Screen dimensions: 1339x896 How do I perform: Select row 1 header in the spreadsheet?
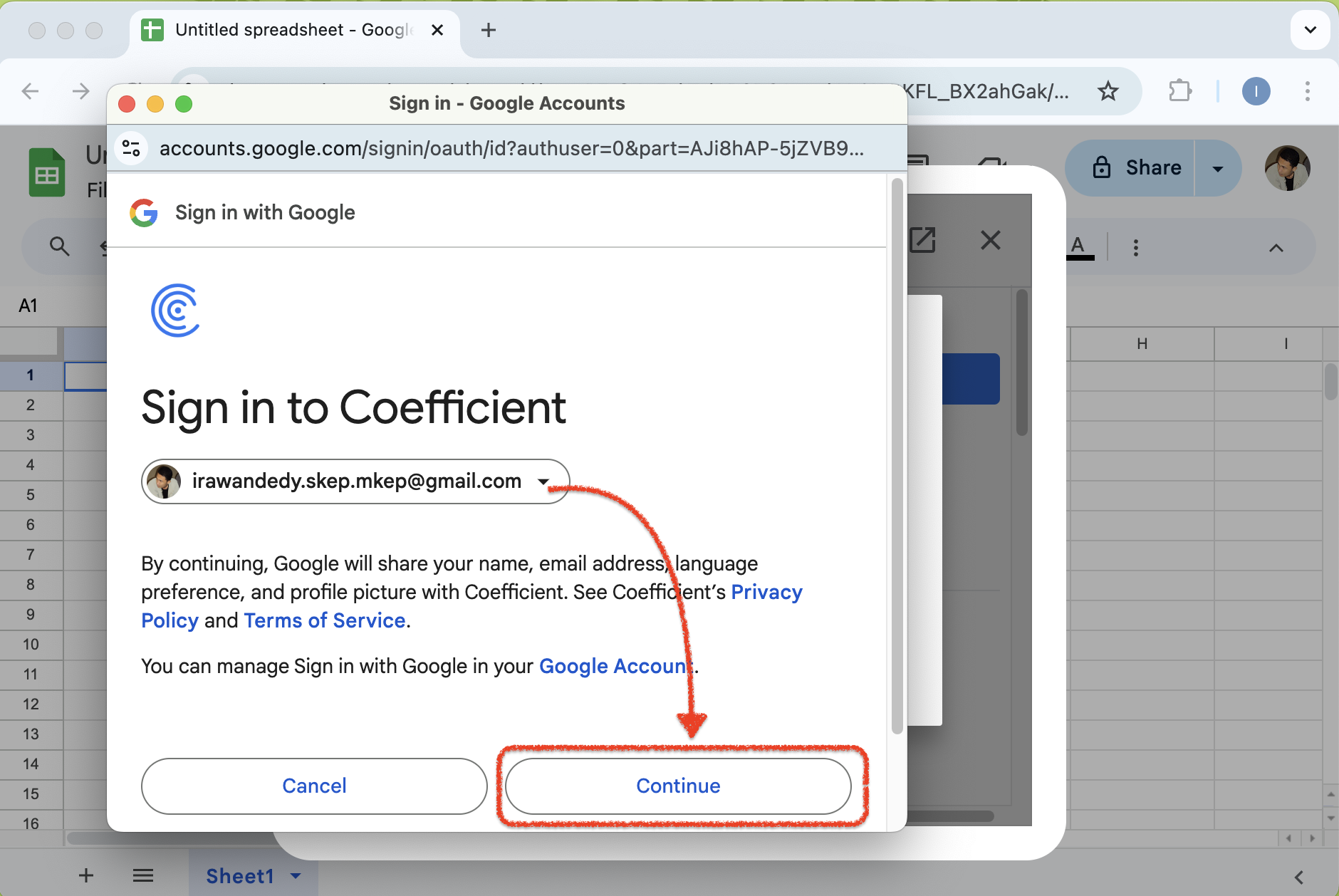(31, 375)
